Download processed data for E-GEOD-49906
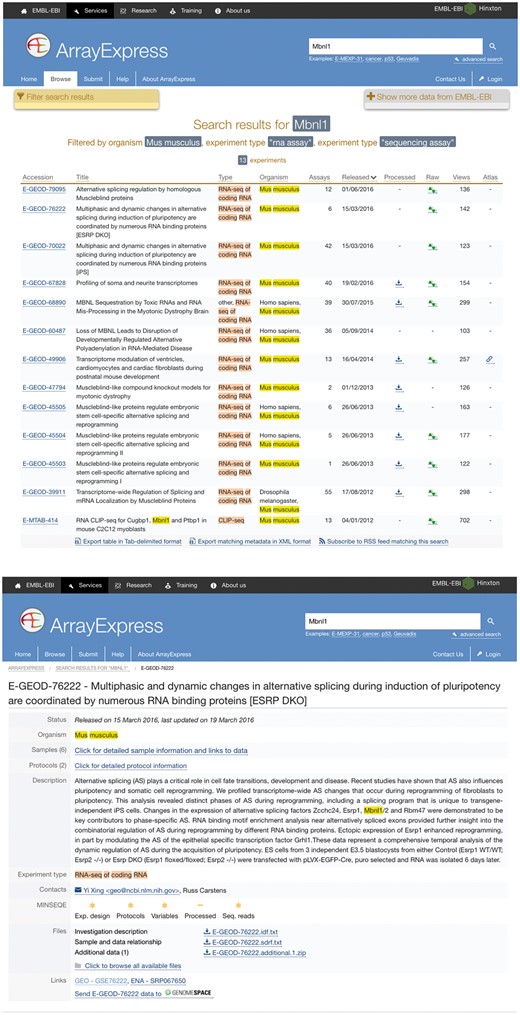Screen dimensions: 520x1015 pyautogui.click(x=398, y=359)
